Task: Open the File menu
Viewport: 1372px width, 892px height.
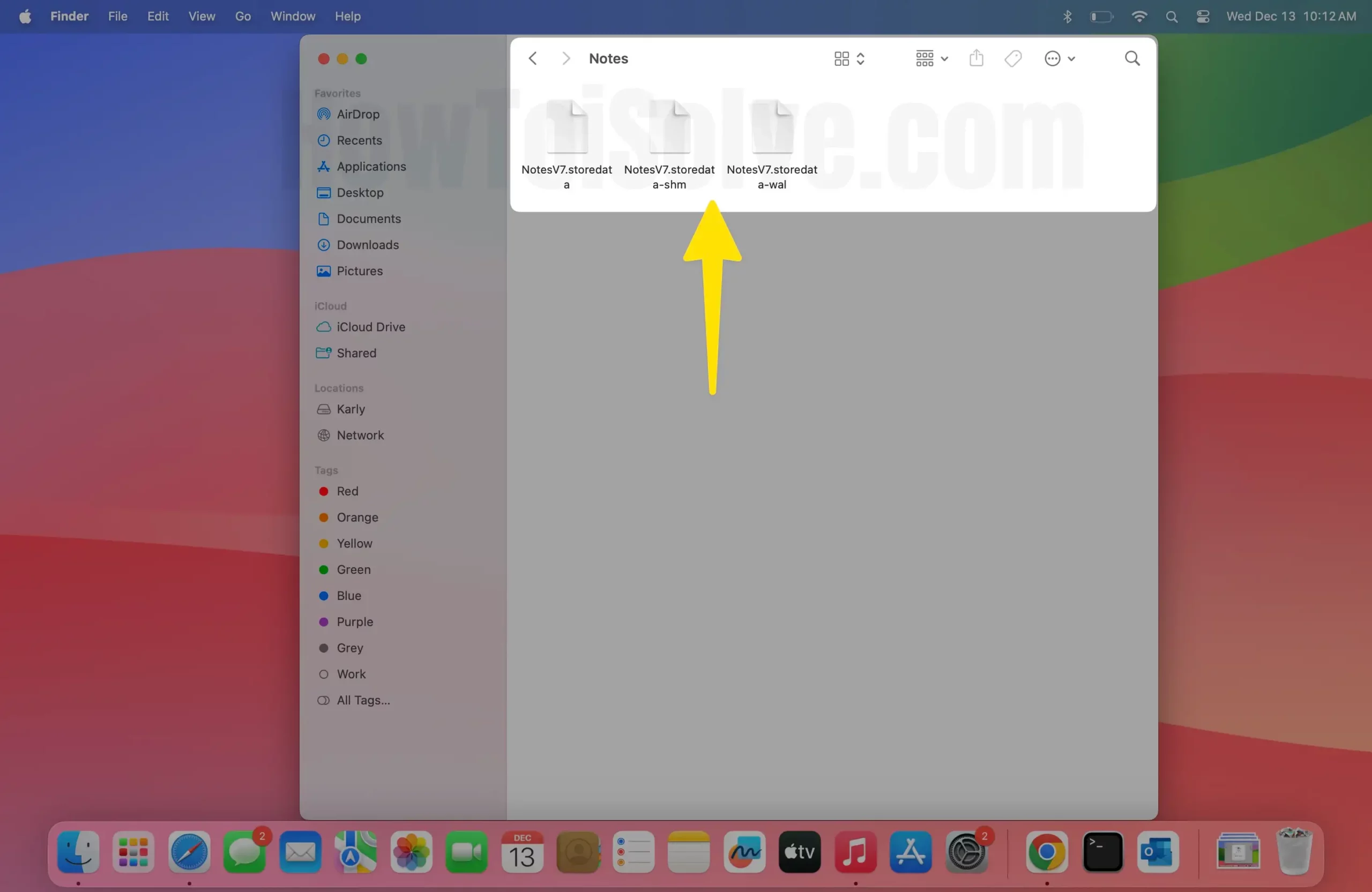Action: (117, 16)
